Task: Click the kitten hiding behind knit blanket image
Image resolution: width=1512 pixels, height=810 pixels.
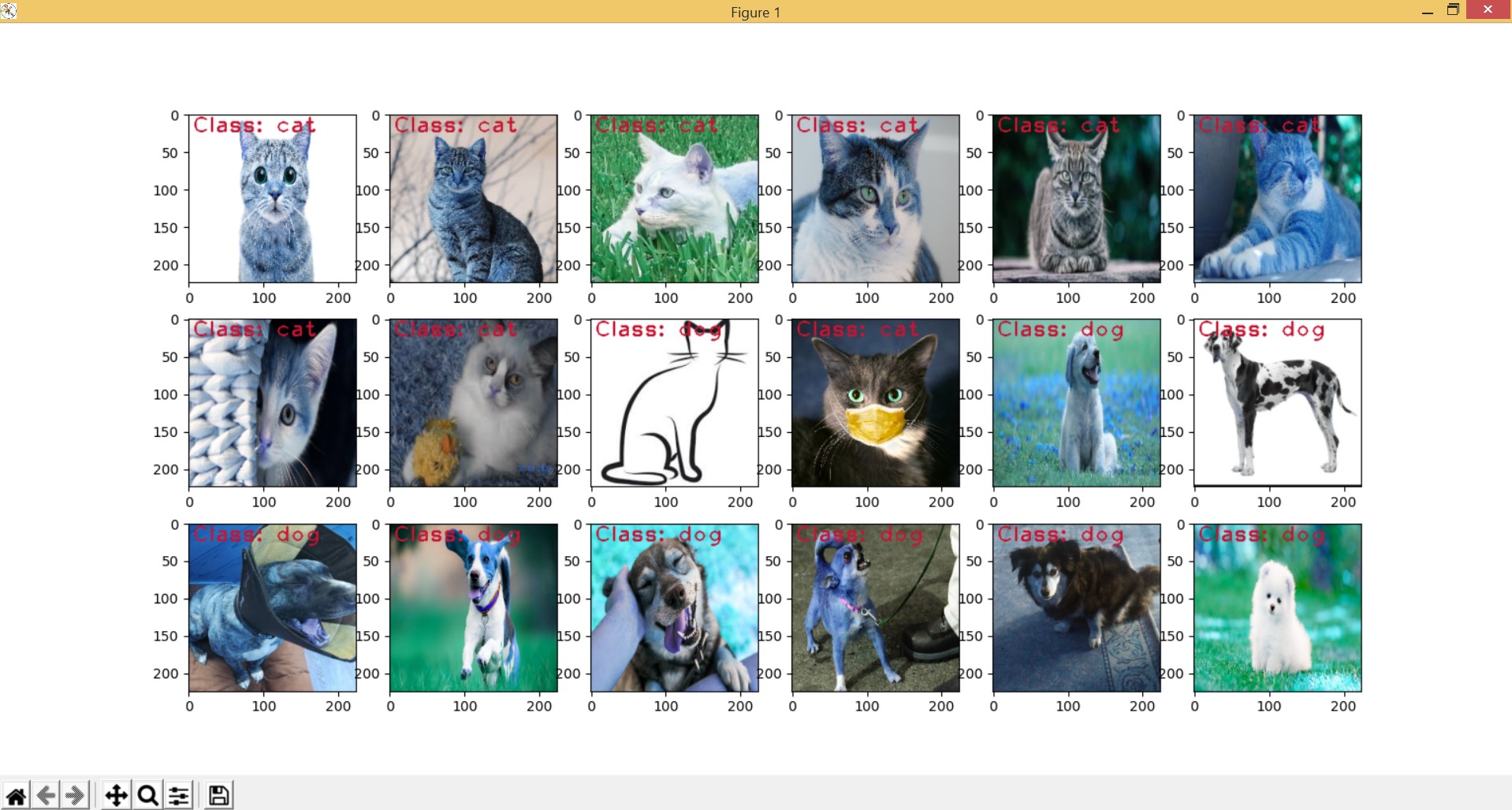Action: (271, 402)
